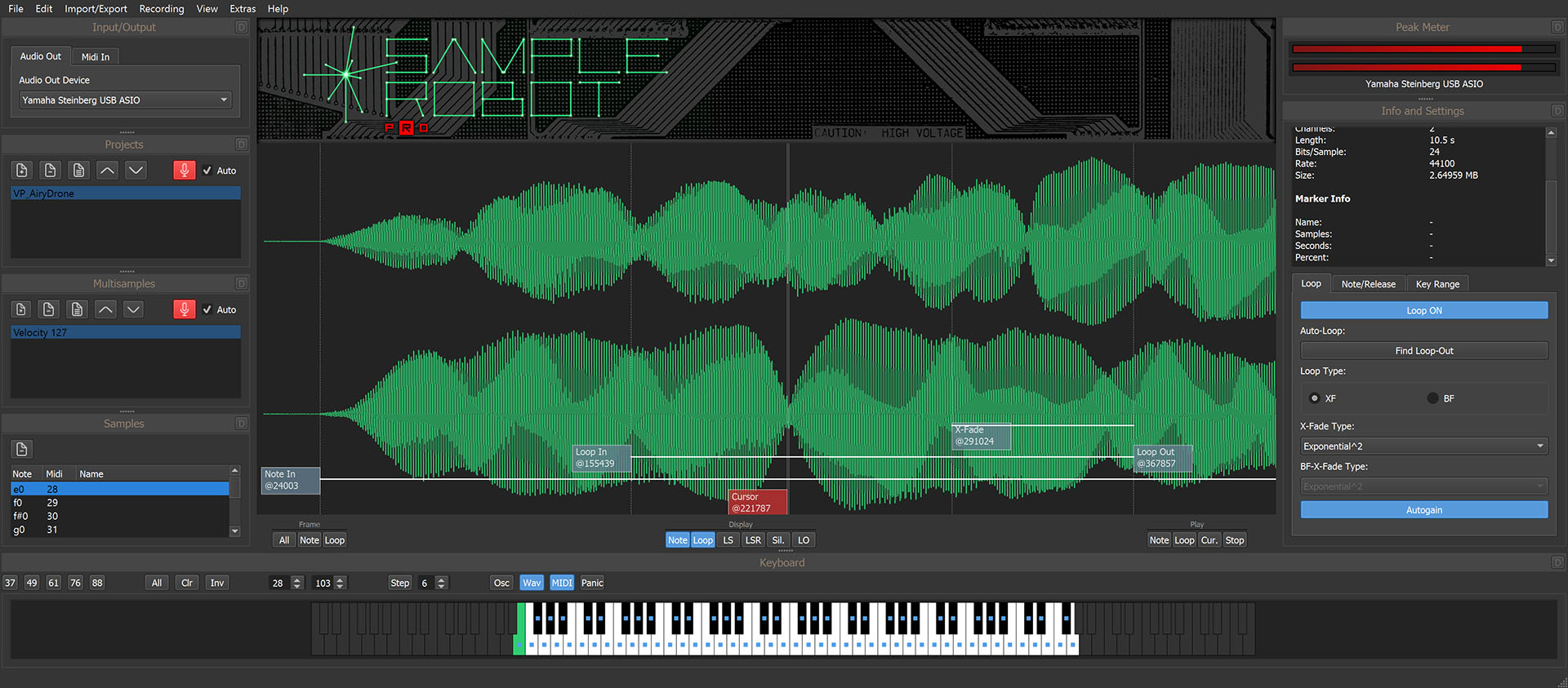Switch to the Note/Release tab
The height and width of the screenshot is (688, 1568).
point(1368,284)
